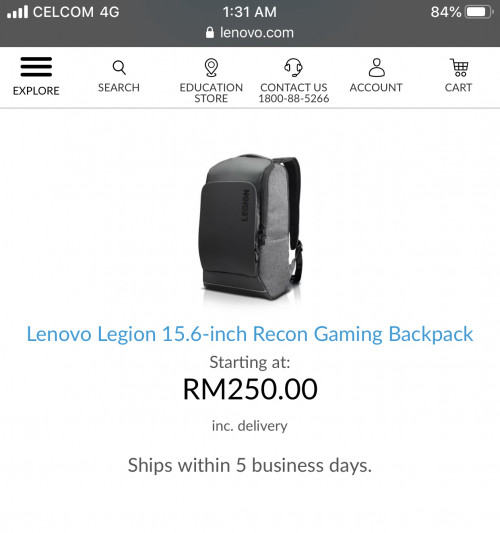Tap the cellular signal bars icon
The image size is (500, 533).
pos(17,12)
